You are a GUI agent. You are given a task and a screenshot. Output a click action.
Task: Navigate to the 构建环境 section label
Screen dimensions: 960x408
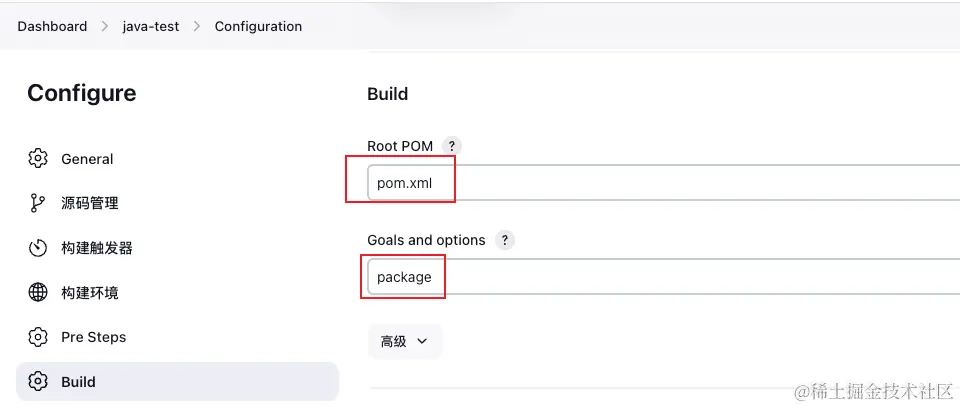tap(90, 292)
